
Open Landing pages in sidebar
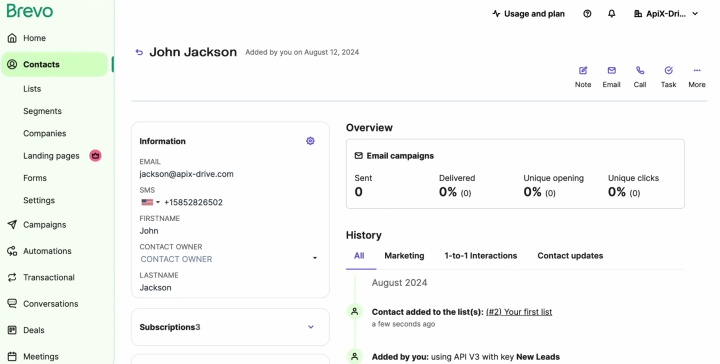[51, 156]
